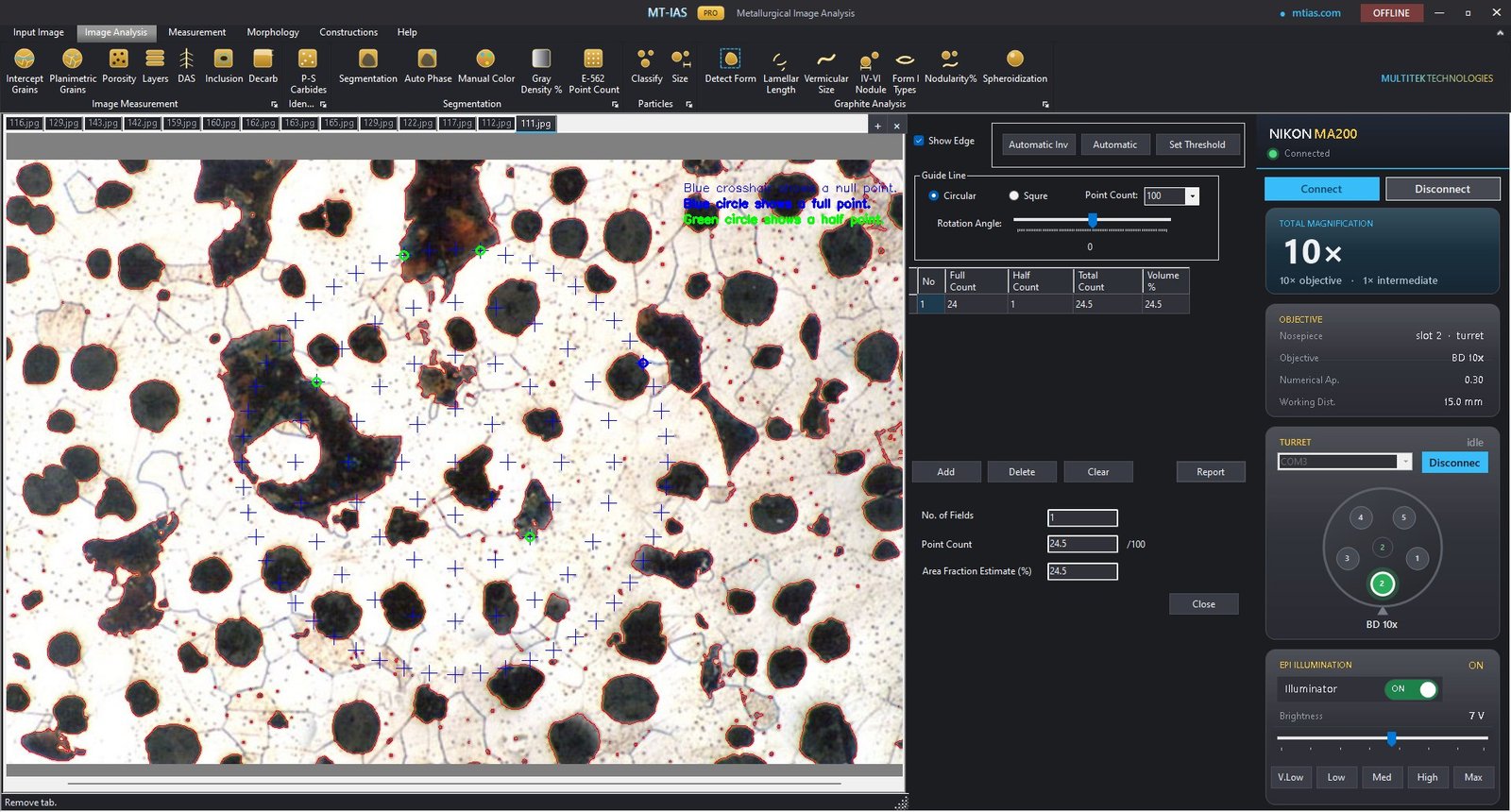The image size is (1511, 812).
Task: Open the Segmentation tool
Action: [x=368, y=67]
